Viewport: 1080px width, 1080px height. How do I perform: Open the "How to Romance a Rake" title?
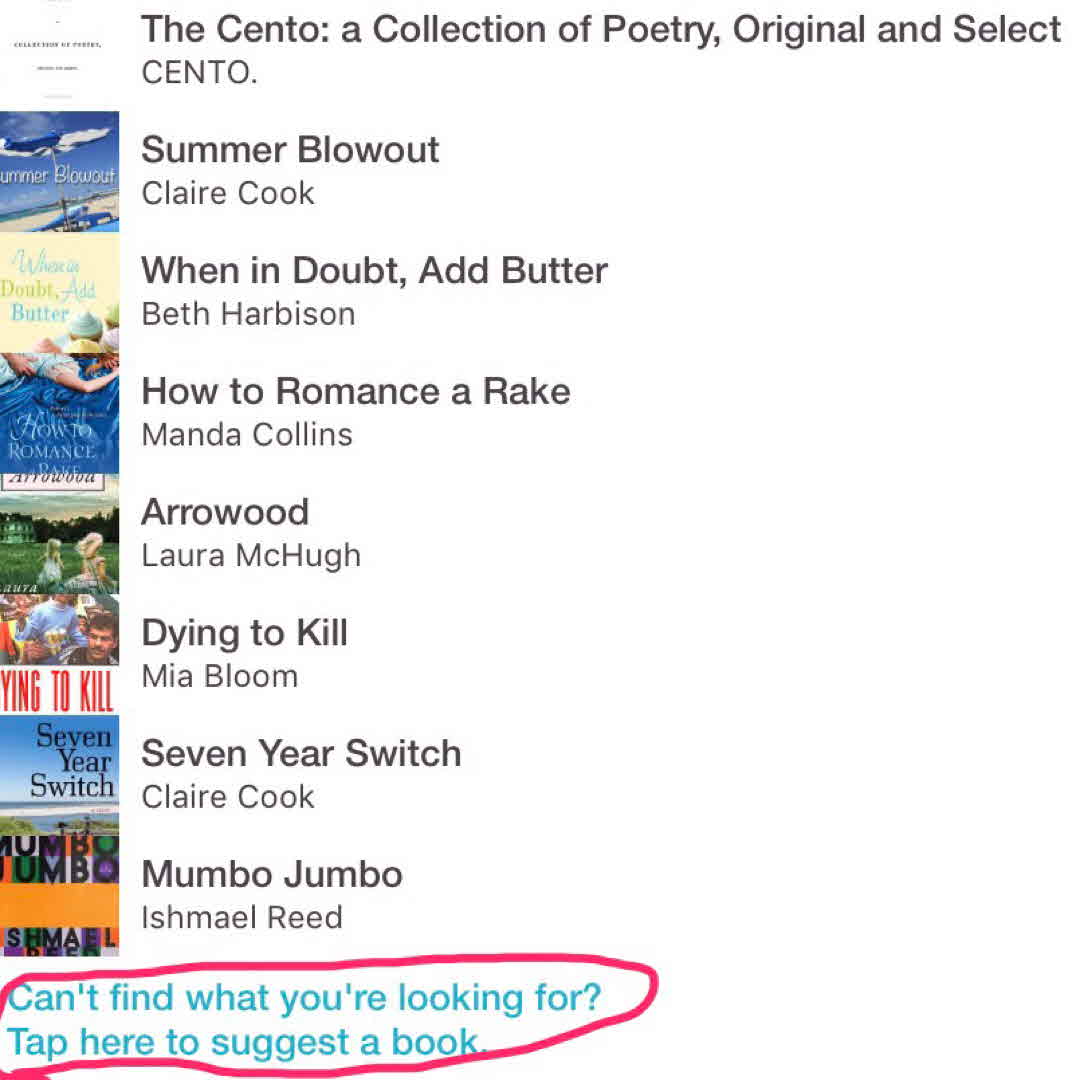tap(355, 391)
